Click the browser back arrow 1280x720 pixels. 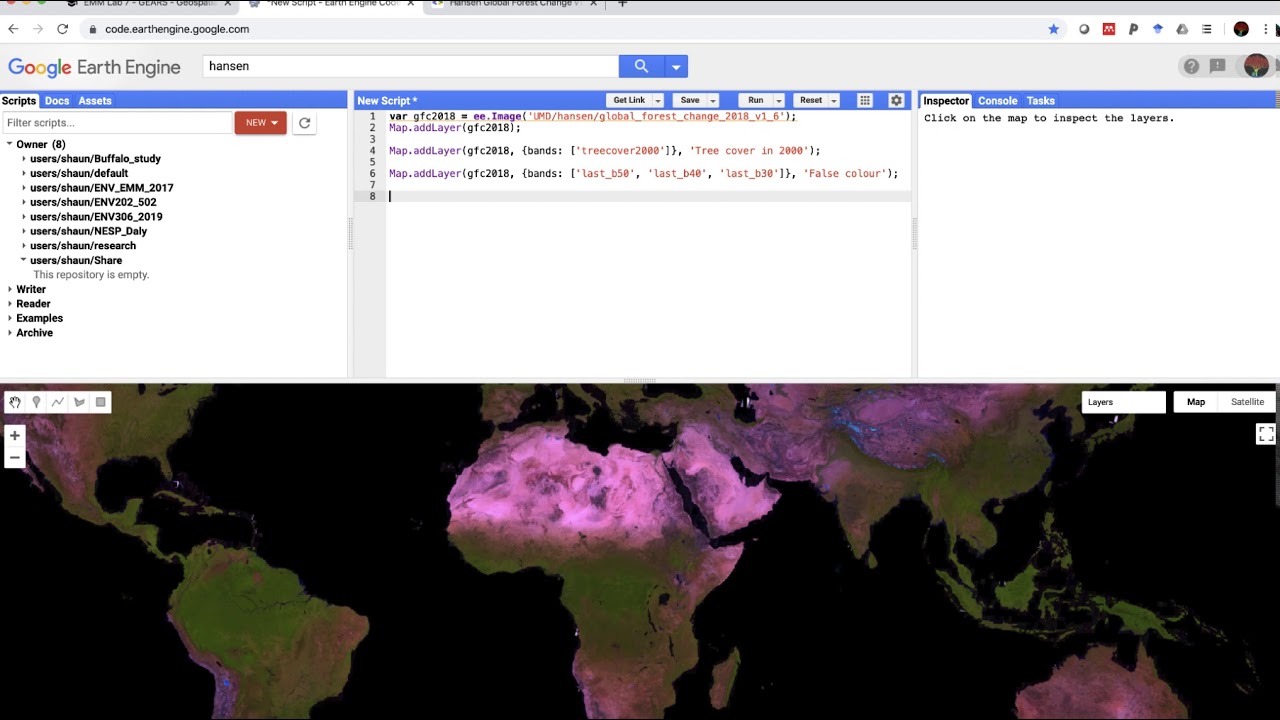(13, 29)
